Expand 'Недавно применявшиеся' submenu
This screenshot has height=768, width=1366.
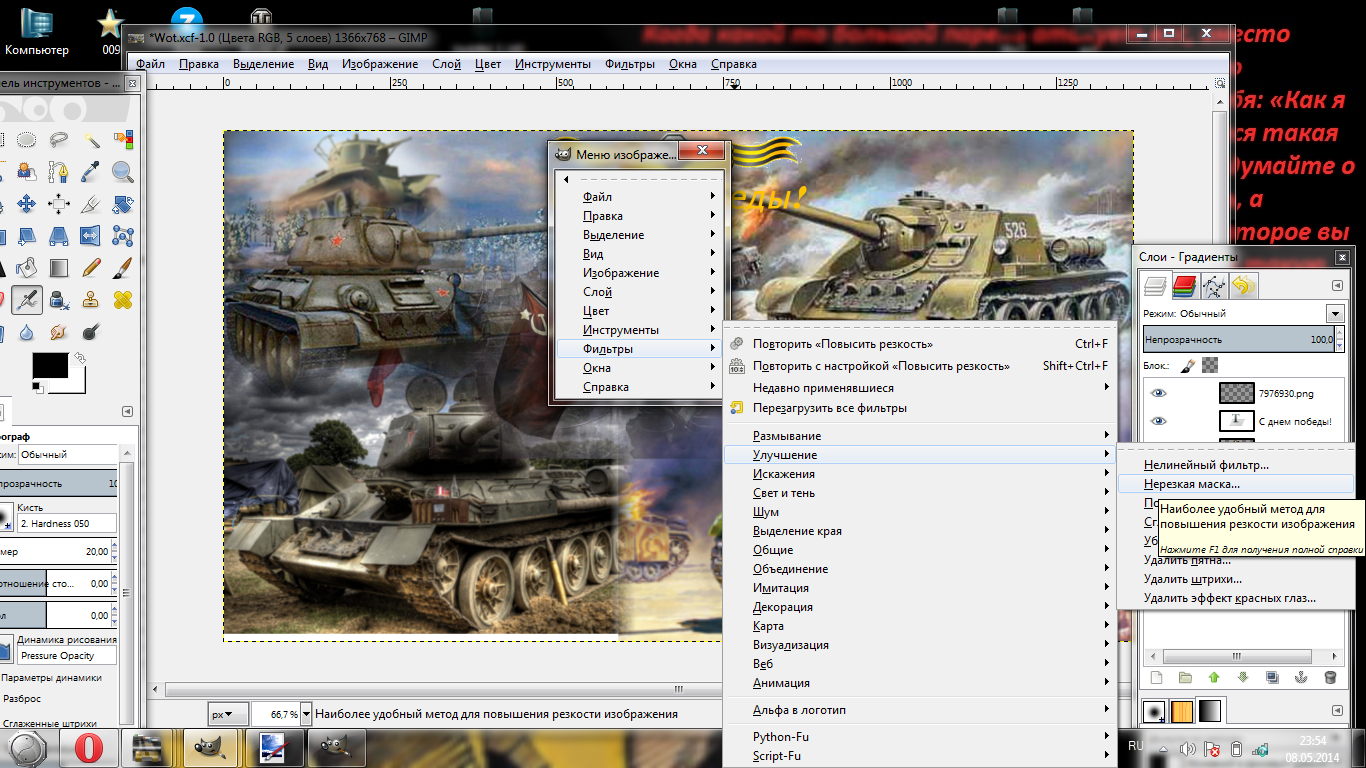(920, 387)
